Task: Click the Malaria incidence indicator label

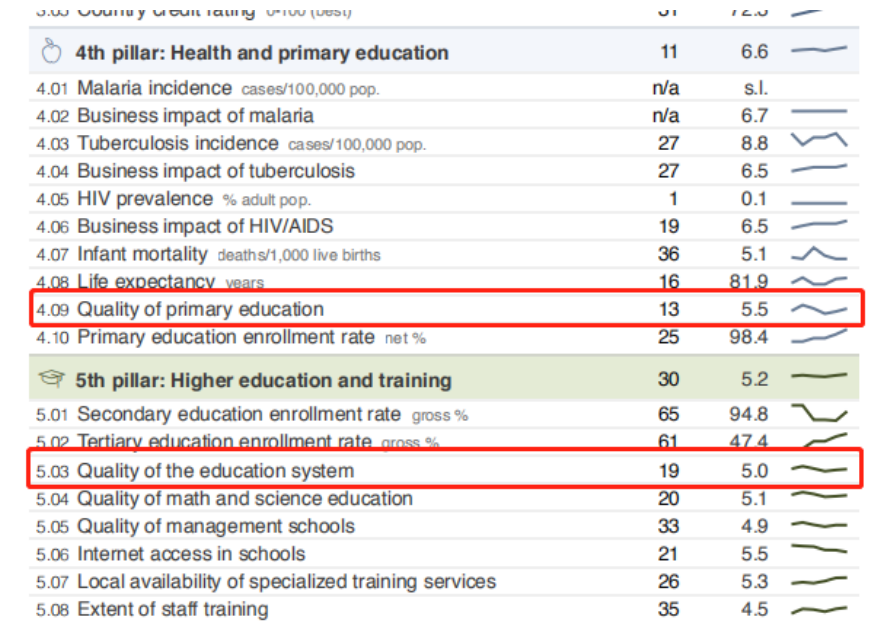Action: [154, 88]
